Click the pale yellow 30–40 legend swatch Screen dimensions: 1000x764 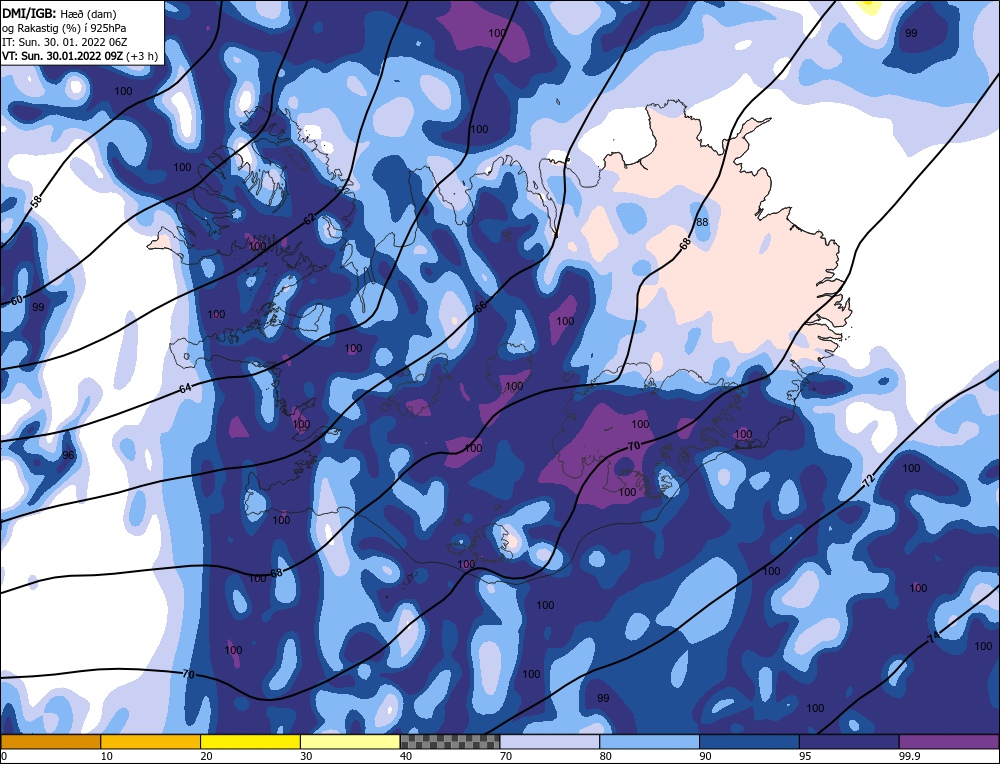click(350, 741)
